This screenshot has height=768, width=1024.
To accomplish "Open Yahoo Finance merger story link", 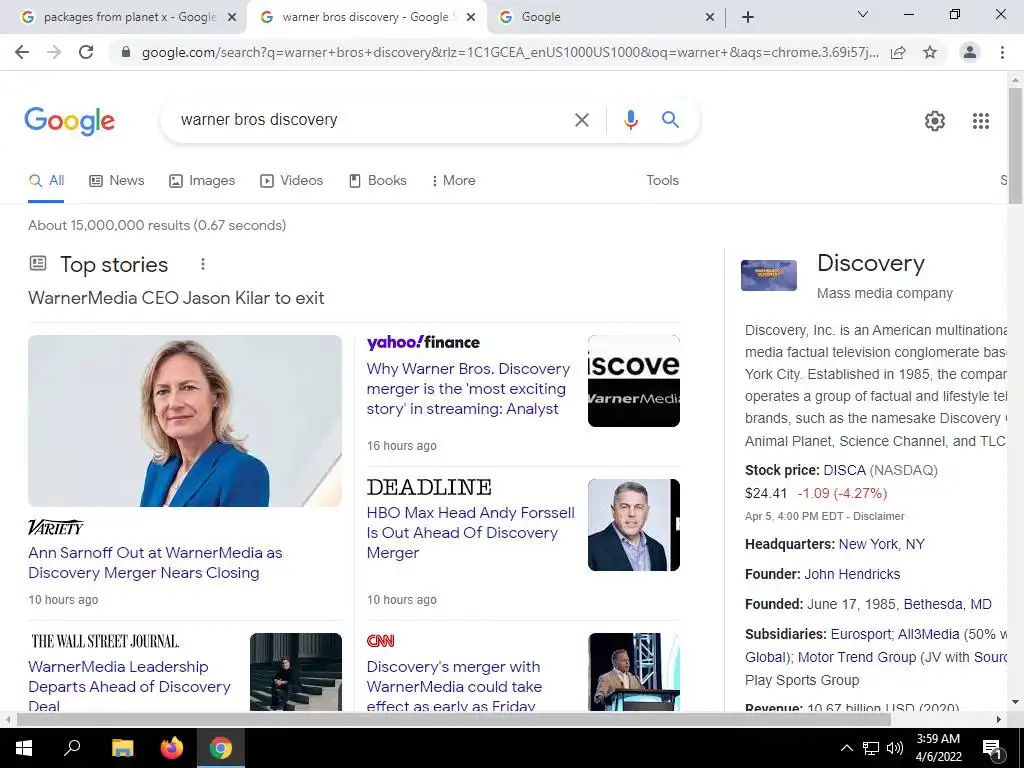I will [x=468, y=389].
